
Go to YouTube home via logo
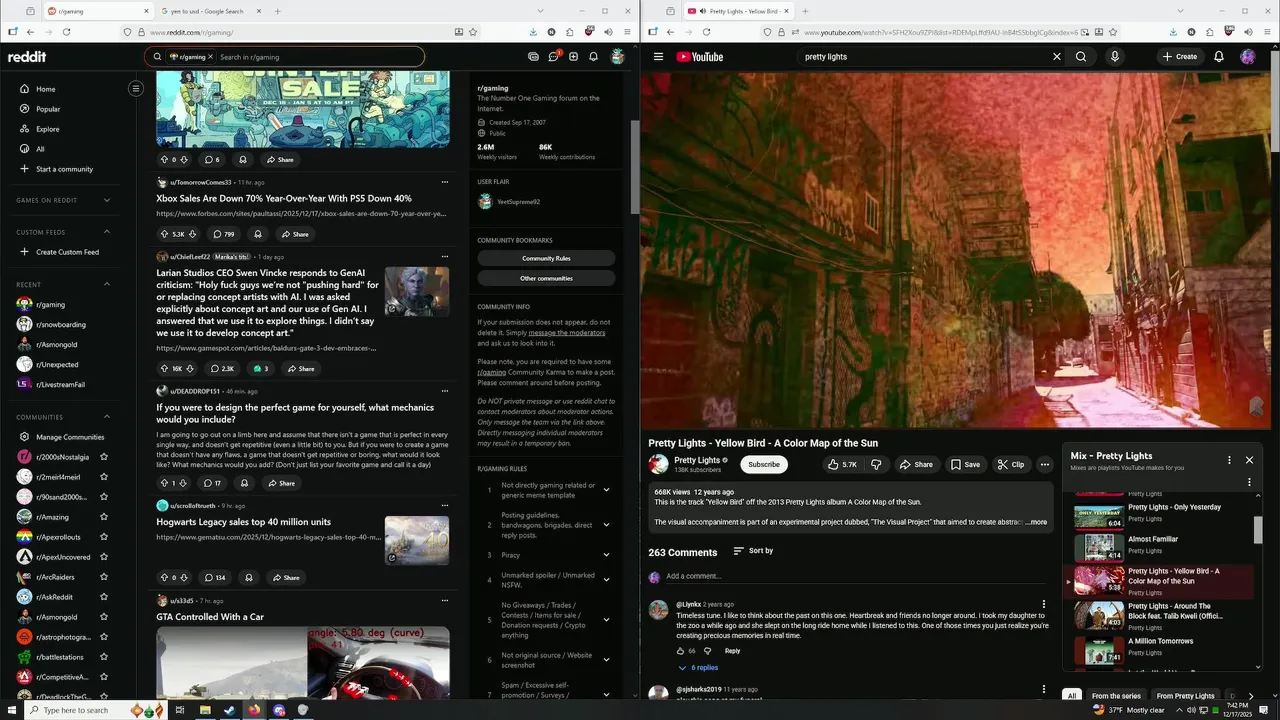pos(700,57)
